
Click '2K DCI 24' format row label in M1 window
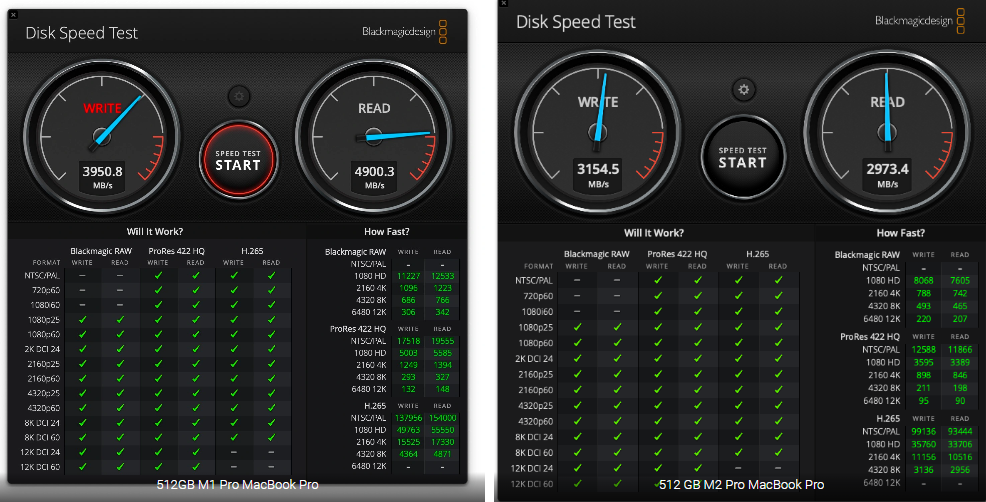[42, 349]
